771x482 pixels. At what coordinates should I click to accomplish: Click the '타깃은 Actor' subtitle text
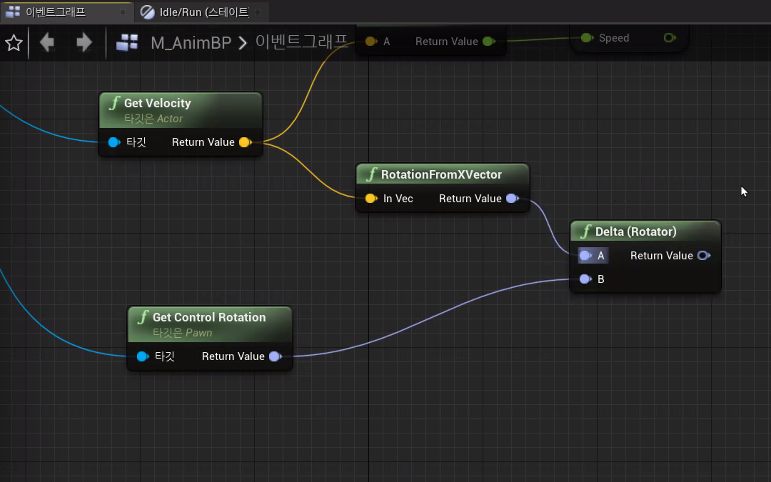pos(153,119)
